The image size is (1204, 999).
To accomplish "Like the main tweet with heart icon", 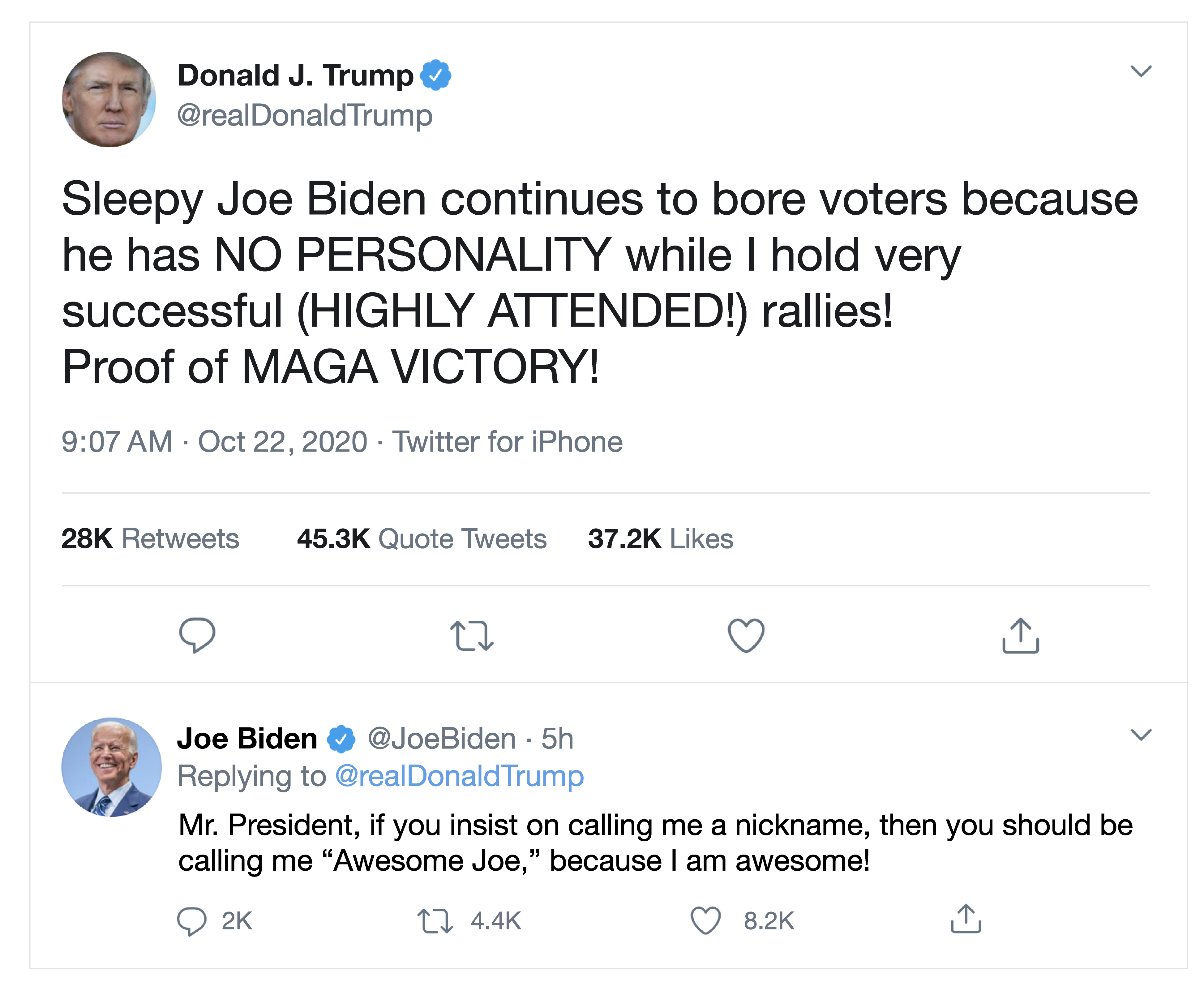I will pos(746,635).
